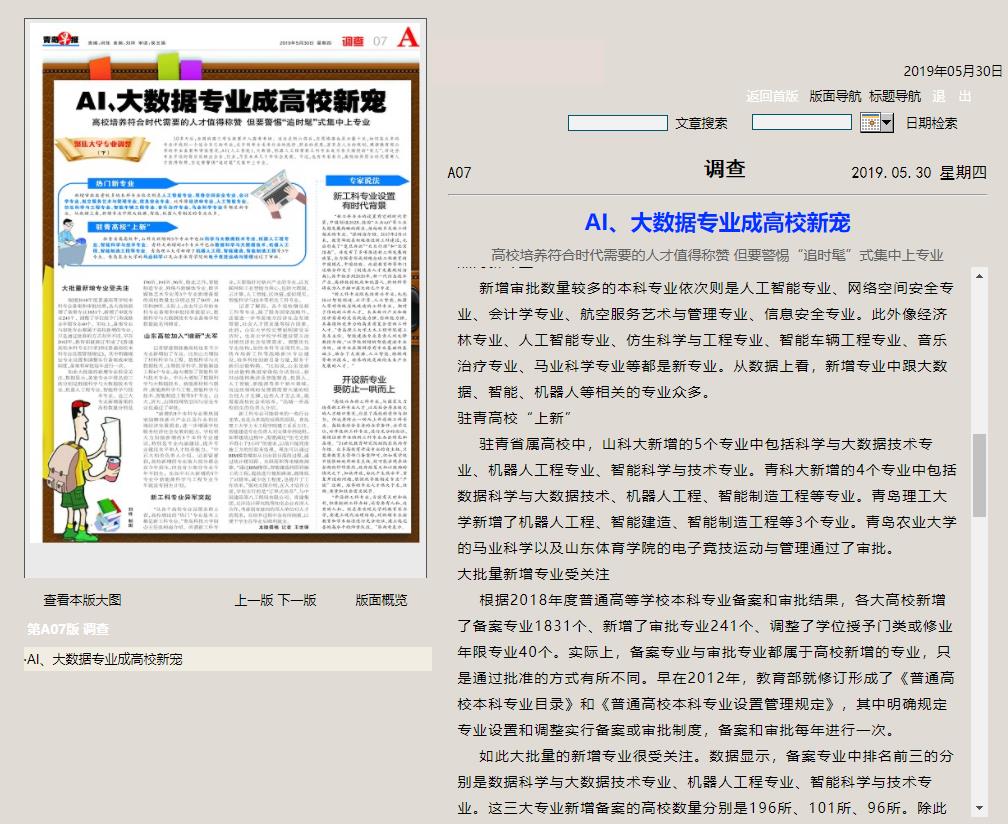Click the scrollbar down arrow
This screenshot has width=1008, height=824.
pyautogui.click(x=979, y=807)
